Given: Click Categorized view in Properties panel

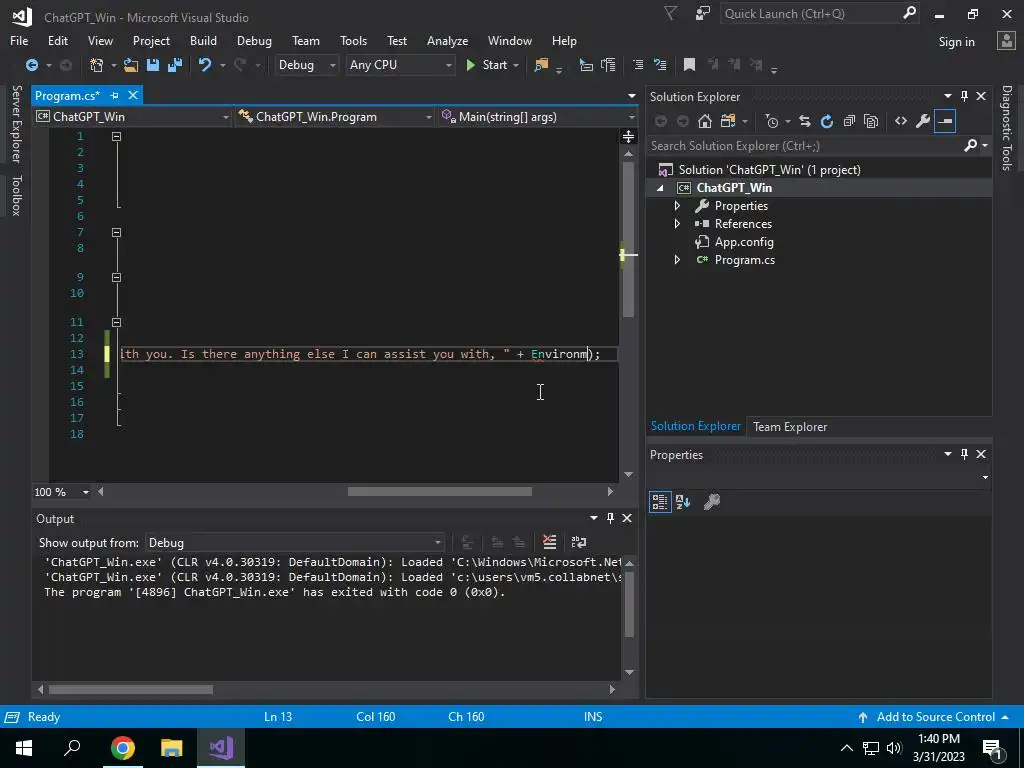Looking at the screenshot, I should point(660,502).
